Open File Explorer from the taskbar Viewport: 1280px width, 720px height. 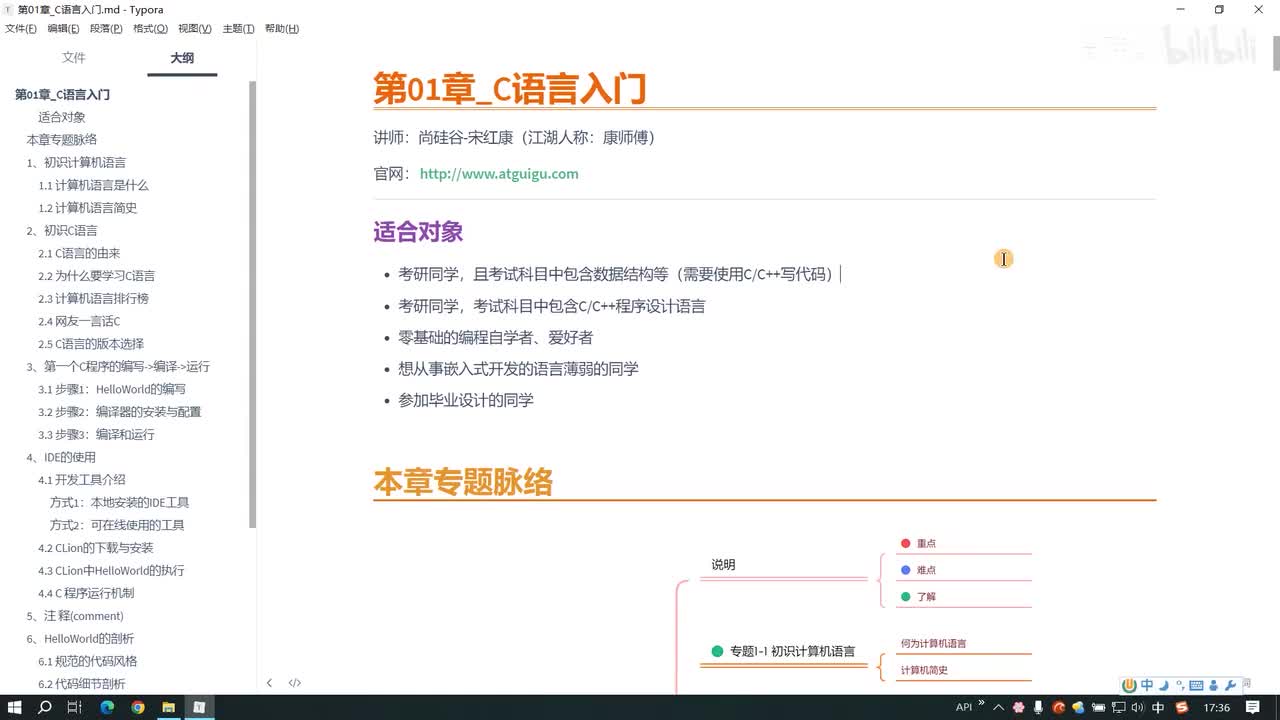pos(169,707)
